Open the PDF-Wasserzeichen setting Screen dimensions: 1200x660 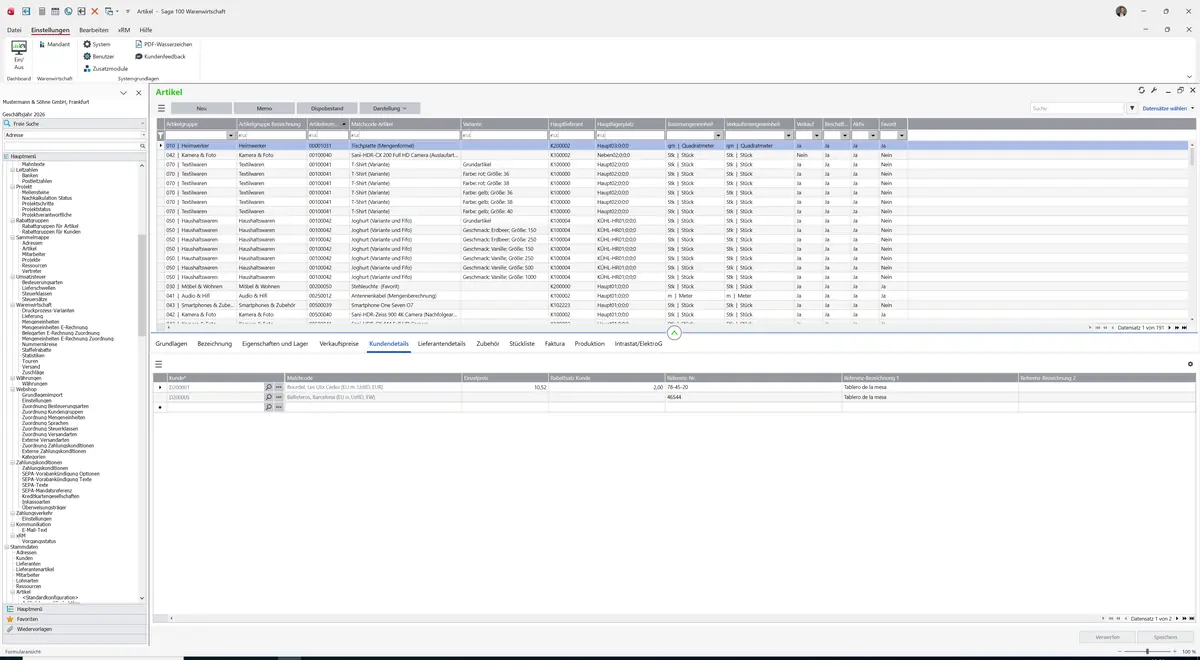coord(163,44)
